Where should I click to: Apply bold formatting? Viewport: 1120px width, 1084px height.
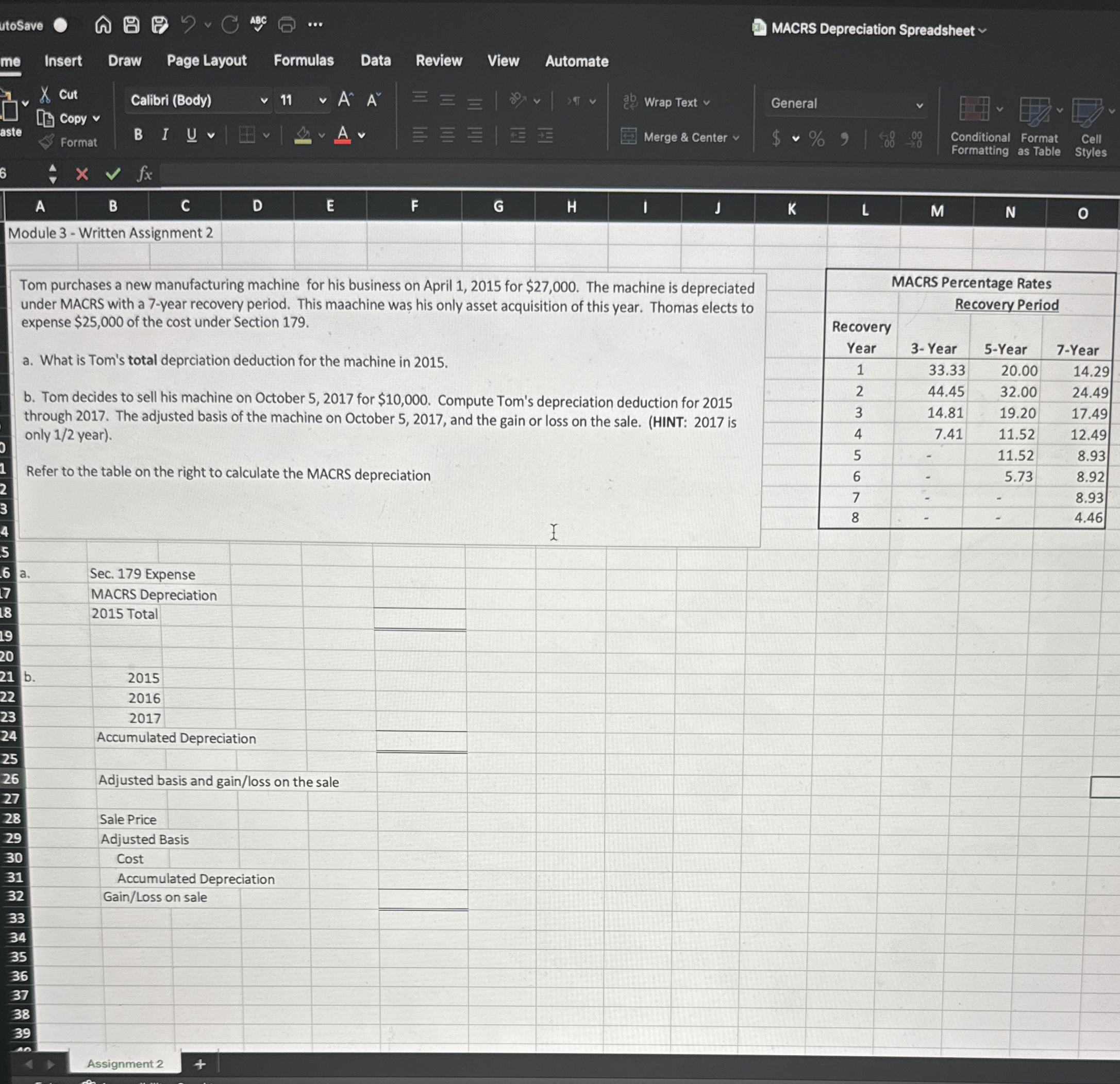click(x=138, y=135)
